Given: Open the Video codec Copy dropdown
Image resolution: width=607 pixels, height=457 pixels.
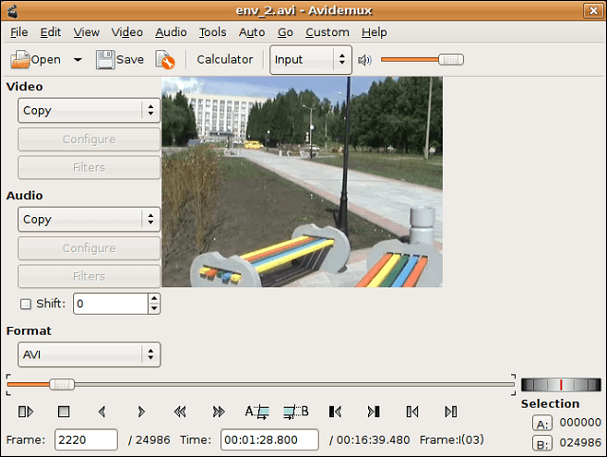Looking at the screenshot, I should [x=89, y=110].
